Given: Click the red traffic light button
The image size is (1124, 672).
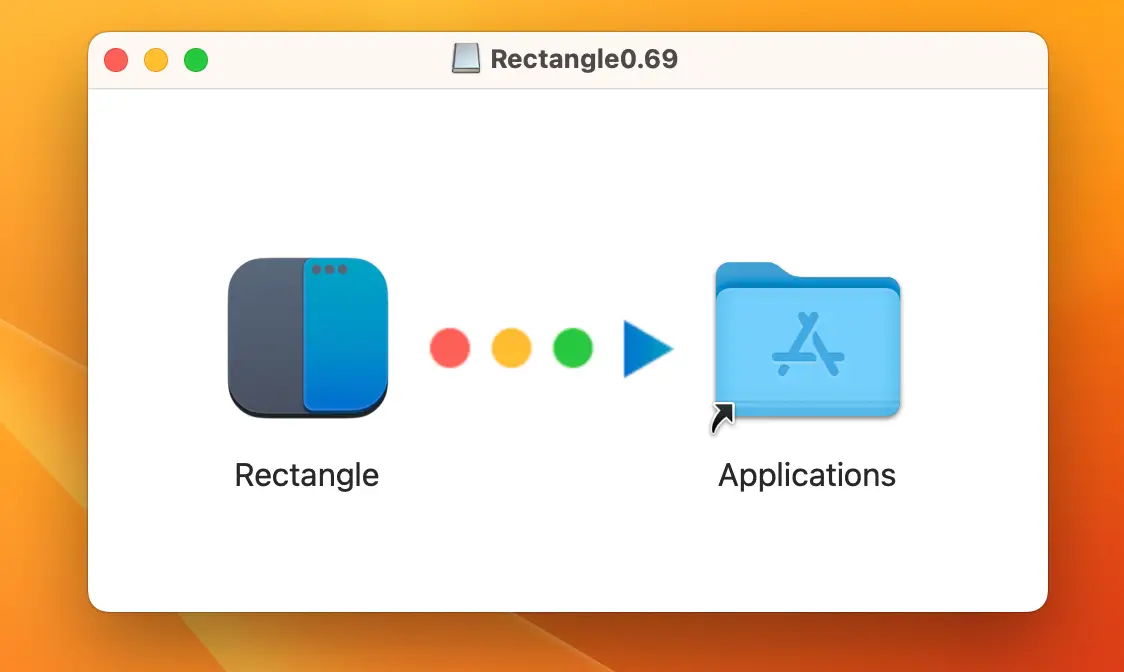Looking at the screenshot, I should [115, 59].
